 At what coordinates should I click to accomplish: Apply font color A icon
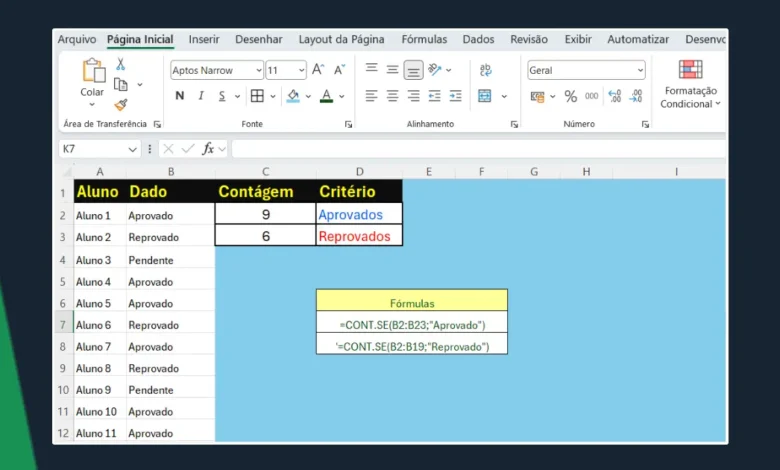pos(326,95)
